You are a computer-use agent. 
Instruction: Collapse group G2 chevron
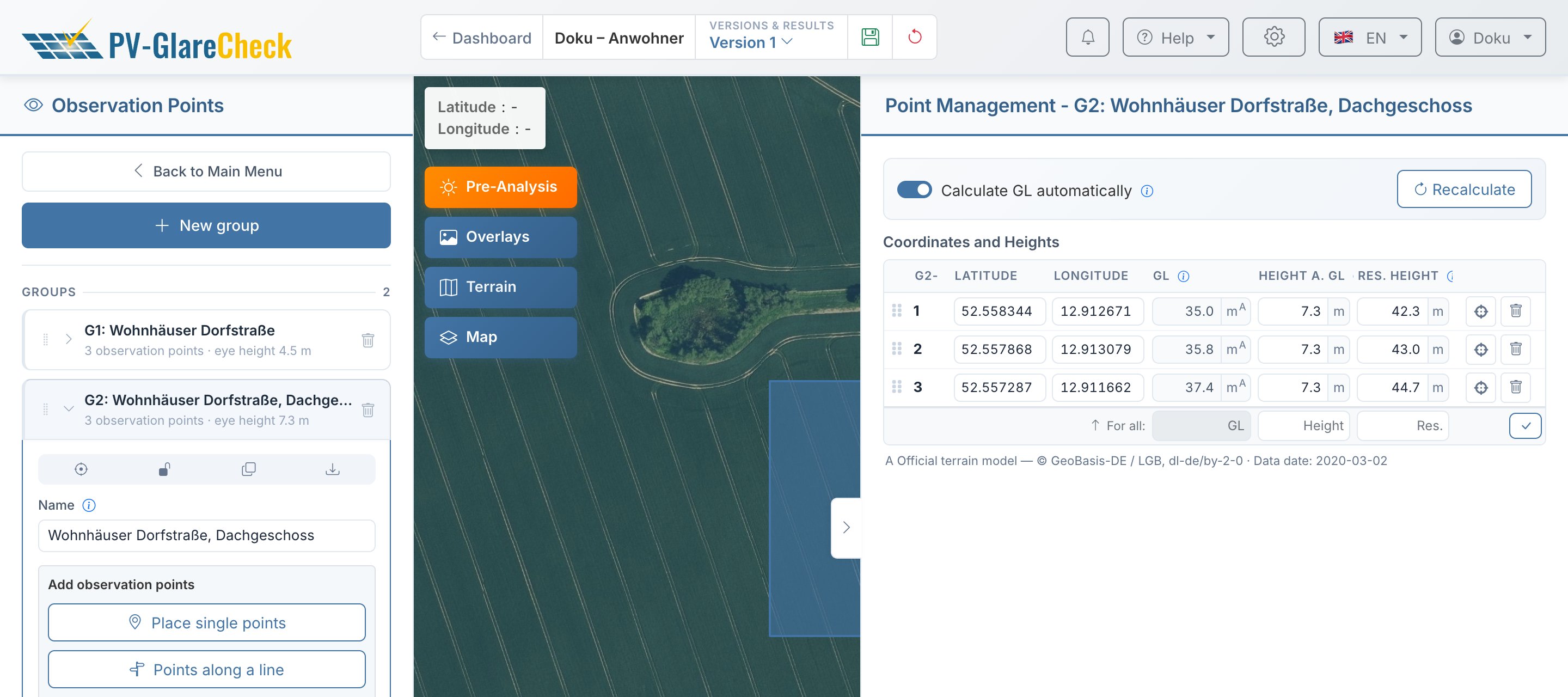click(x=68, y=409)
